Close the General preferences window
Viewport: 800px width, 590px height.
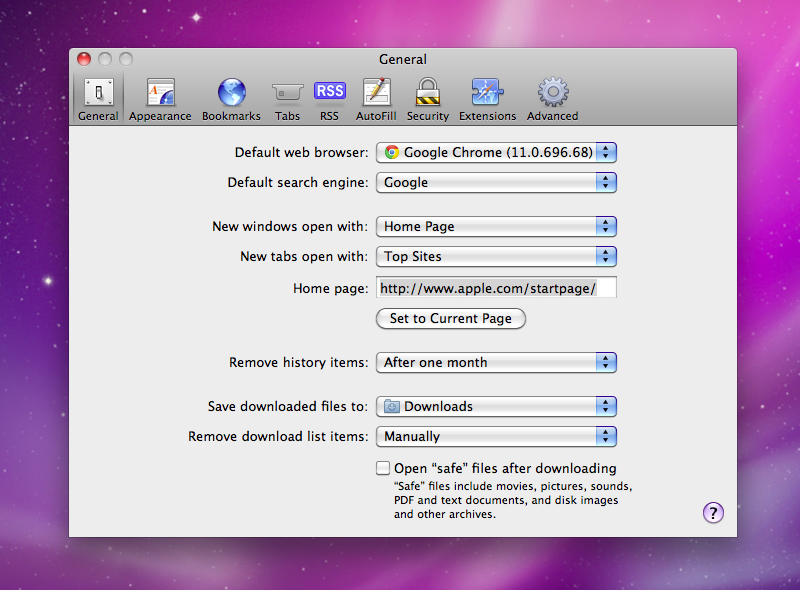coord(84,59)
